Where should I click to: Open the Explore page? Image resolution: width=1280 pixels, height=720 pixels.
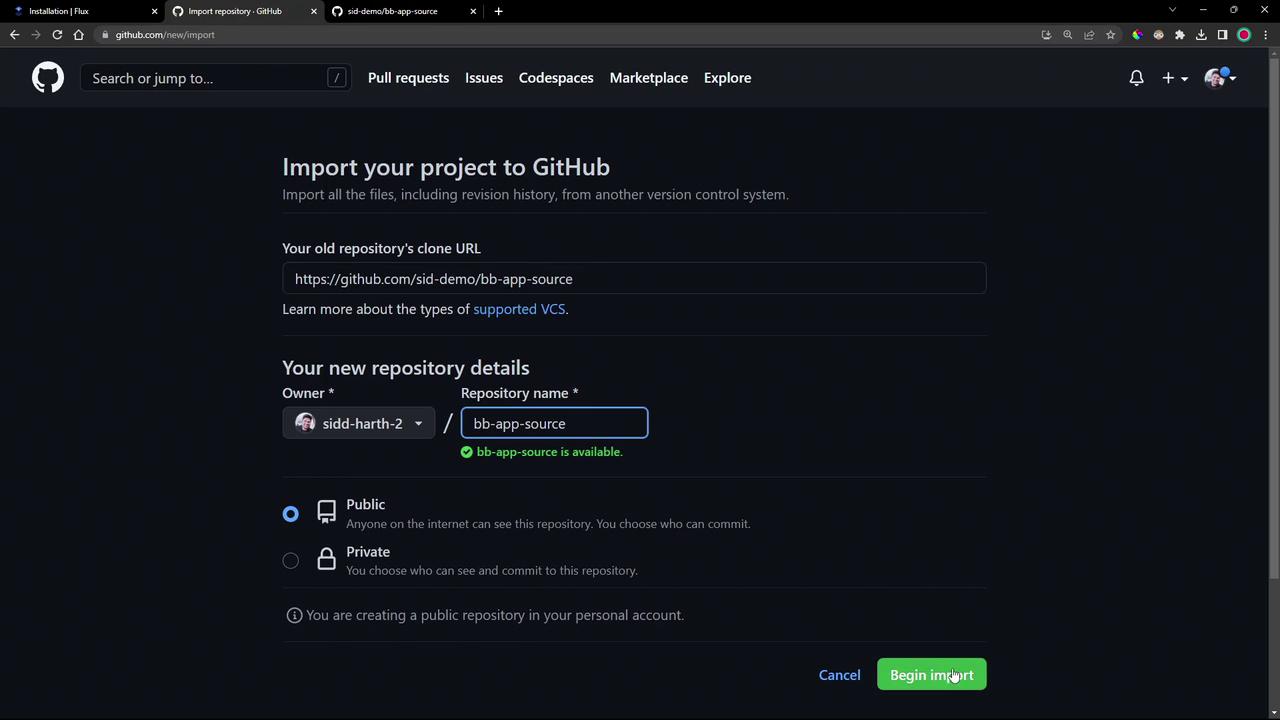click(727, 78)
